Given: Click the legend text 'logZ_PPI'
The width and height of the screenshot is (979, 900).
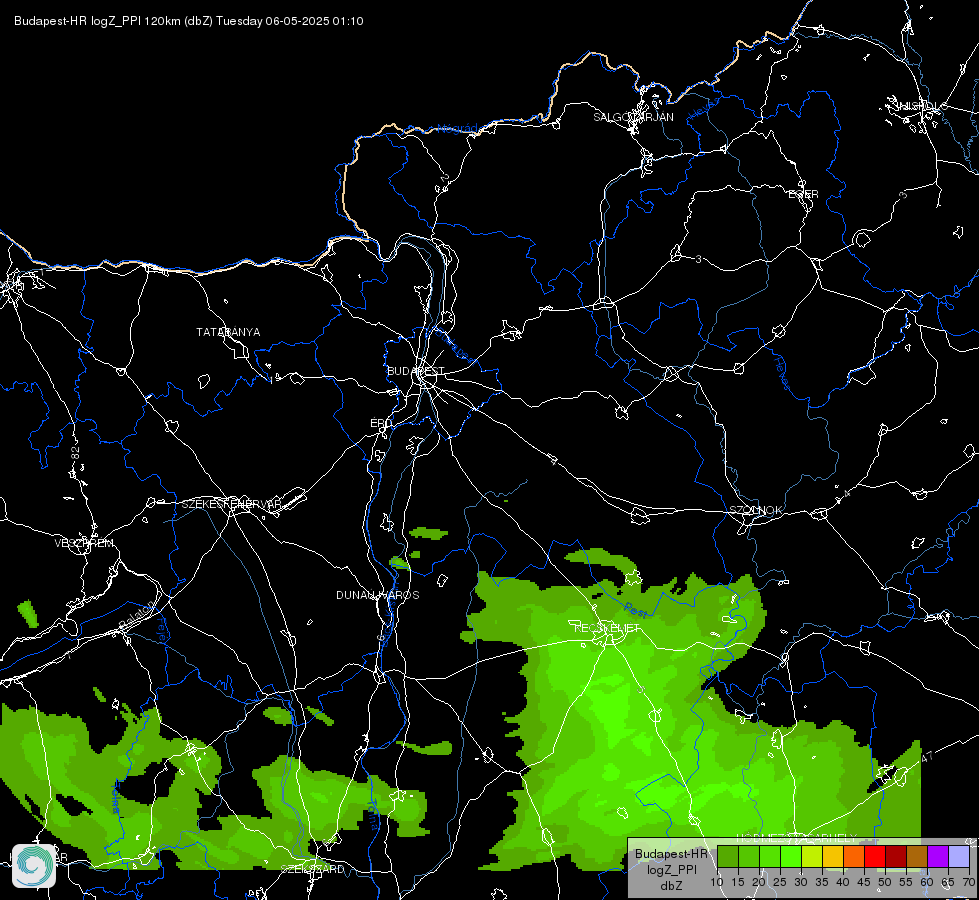Looking at the screenshot, I should 672,870.
